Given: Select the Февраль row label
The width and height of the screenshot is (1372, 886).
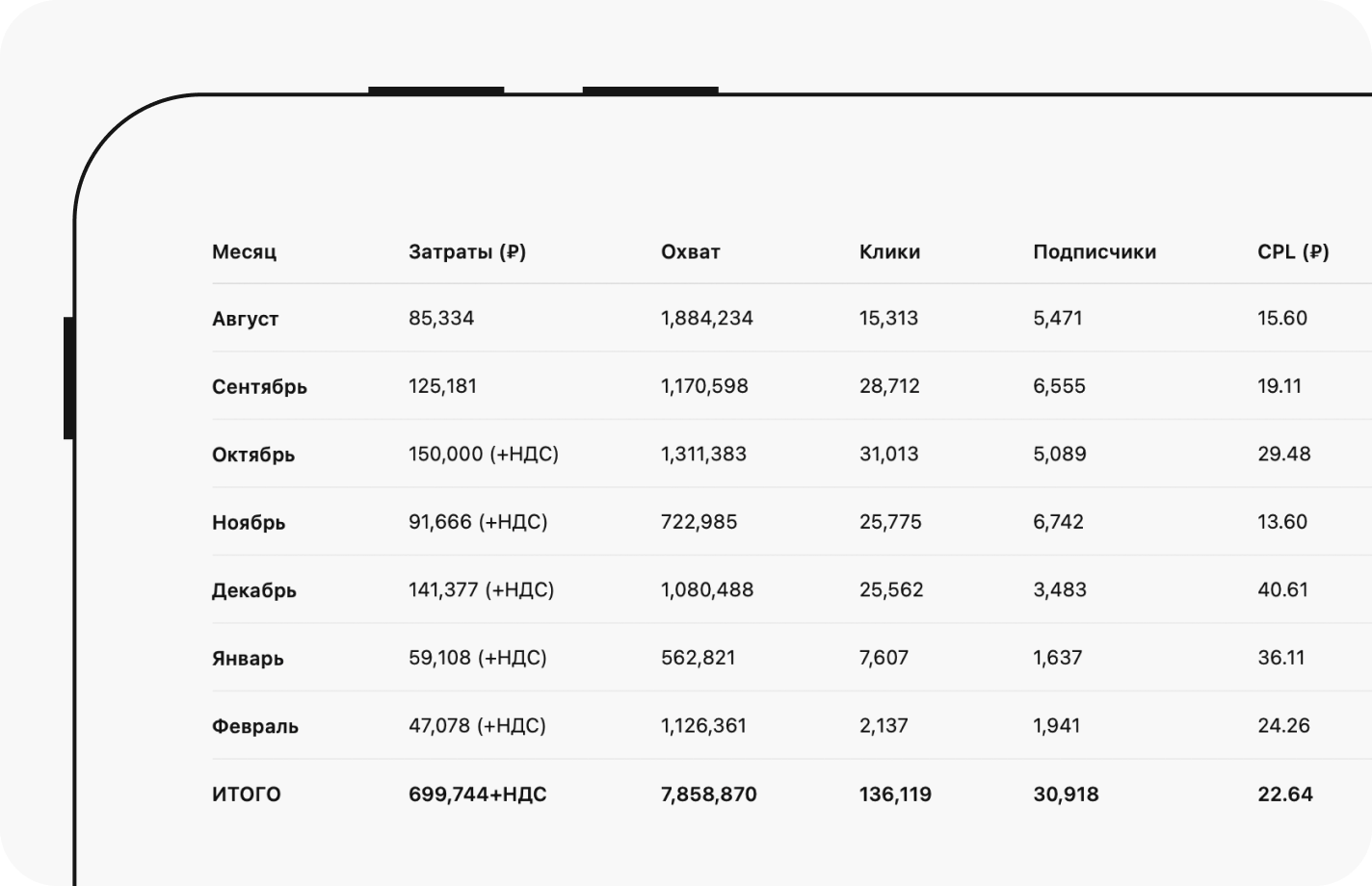Looking at the screenshot, I should (x=254, y=726).
